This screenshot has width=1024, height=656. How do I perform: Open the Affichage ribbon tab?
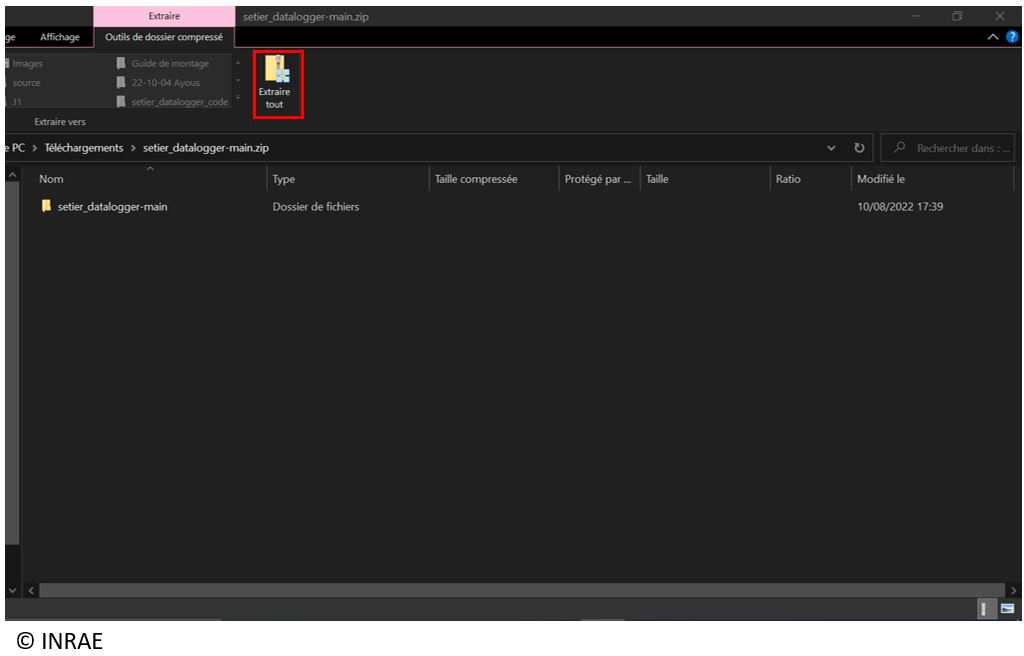point(59,38)
